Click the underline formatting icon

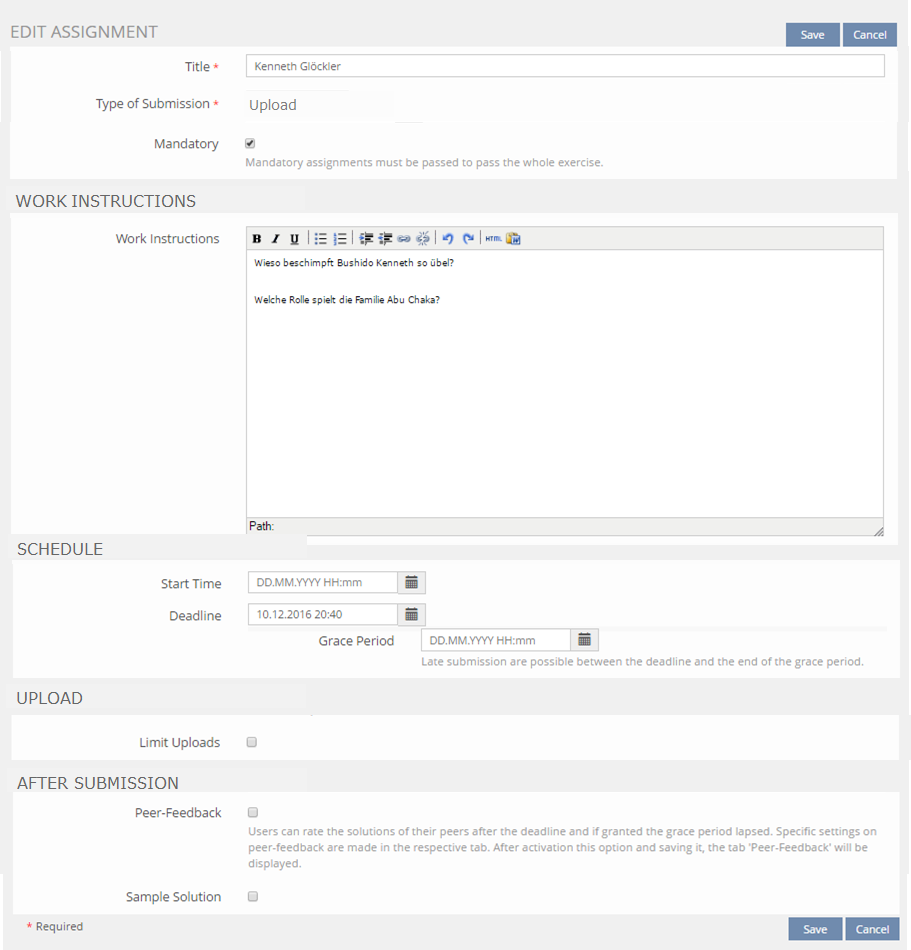point(294,239)
